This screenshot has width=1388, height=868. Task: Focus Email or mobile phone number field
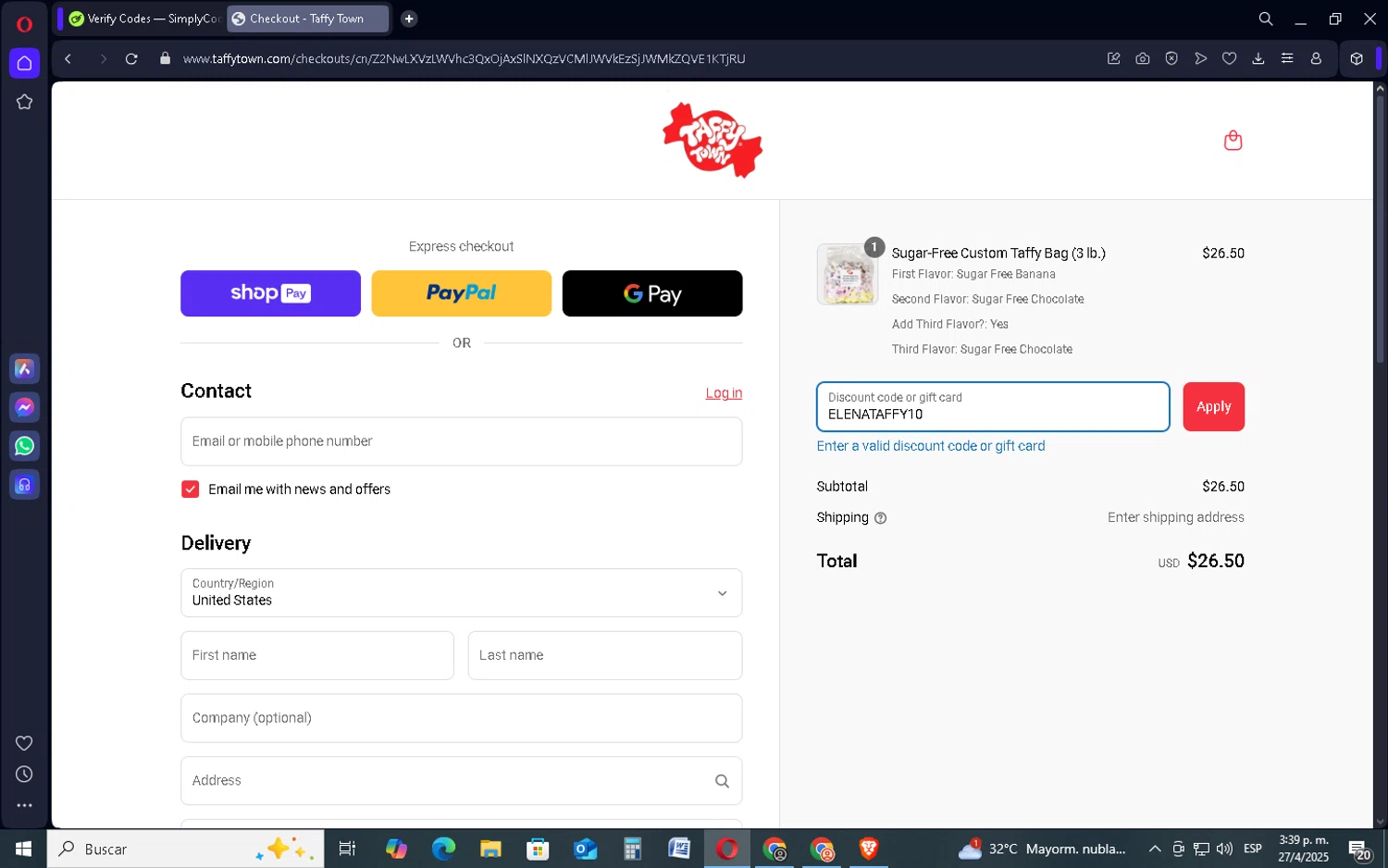461,441
